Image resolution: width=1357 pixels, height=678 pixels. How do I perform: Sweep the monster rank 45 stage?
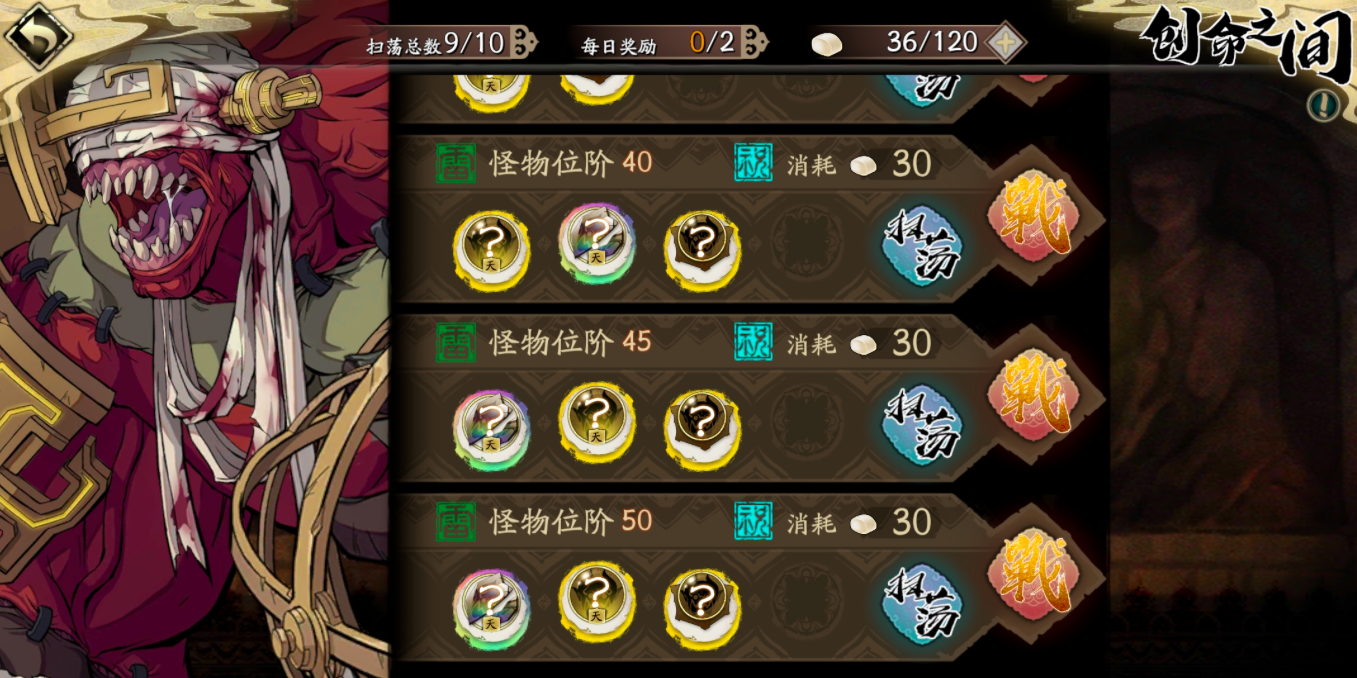(x=922, y=425)
